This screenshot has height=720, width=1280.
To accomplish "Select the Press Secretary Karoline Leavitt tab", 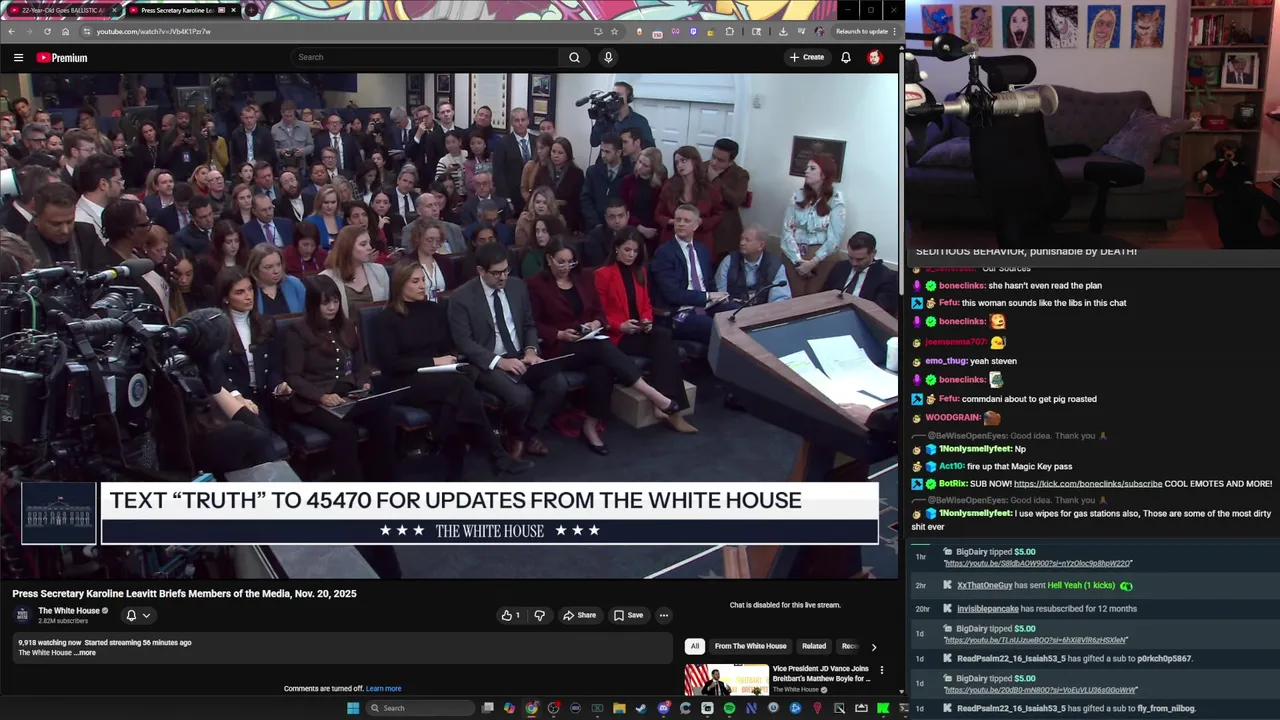I will 183,10.
